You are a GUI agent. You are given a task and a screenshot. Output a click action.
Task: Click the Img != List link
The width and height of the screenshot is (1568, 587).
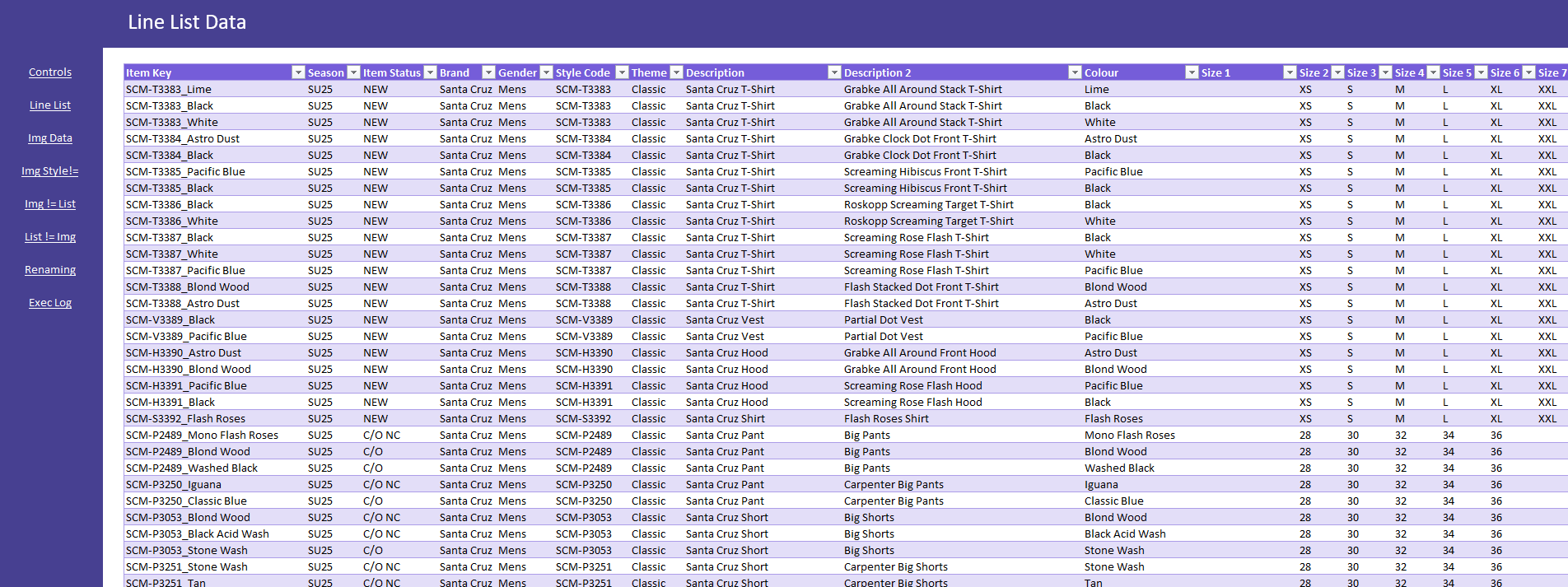click(50, 204)
